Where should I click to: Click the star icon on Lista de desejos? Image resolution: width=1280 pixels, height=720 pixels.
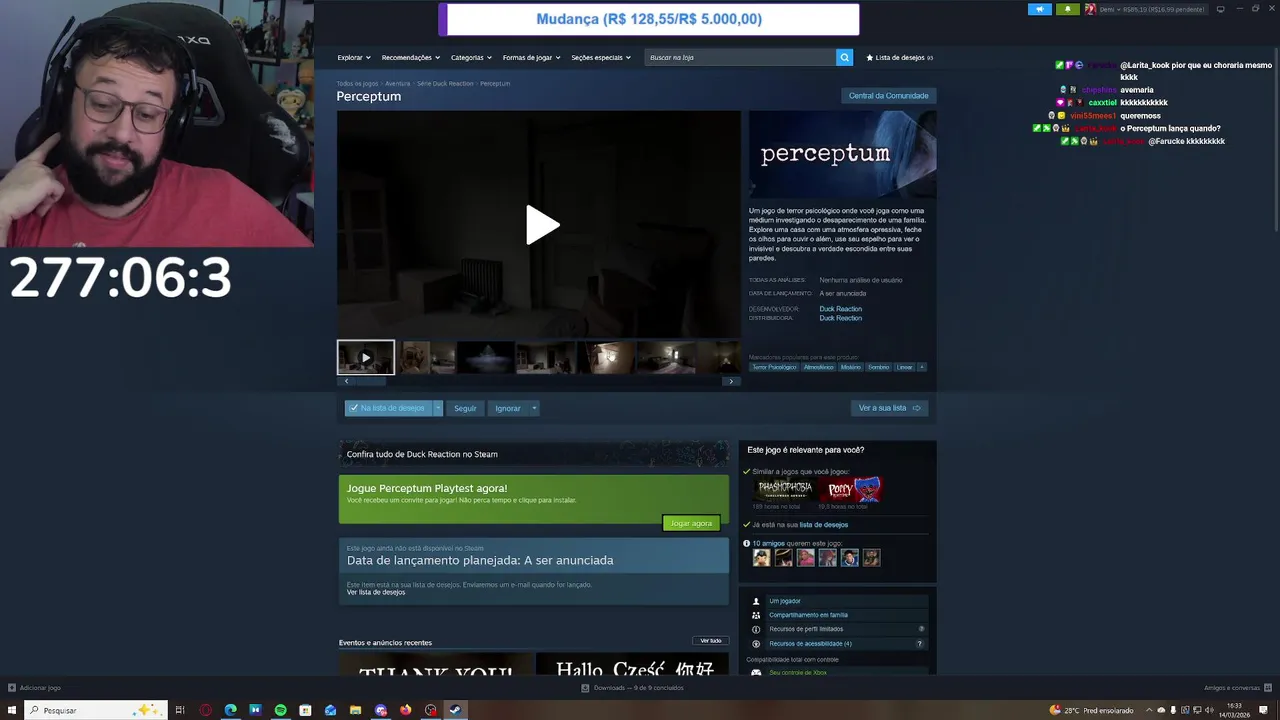coord(870,58)
